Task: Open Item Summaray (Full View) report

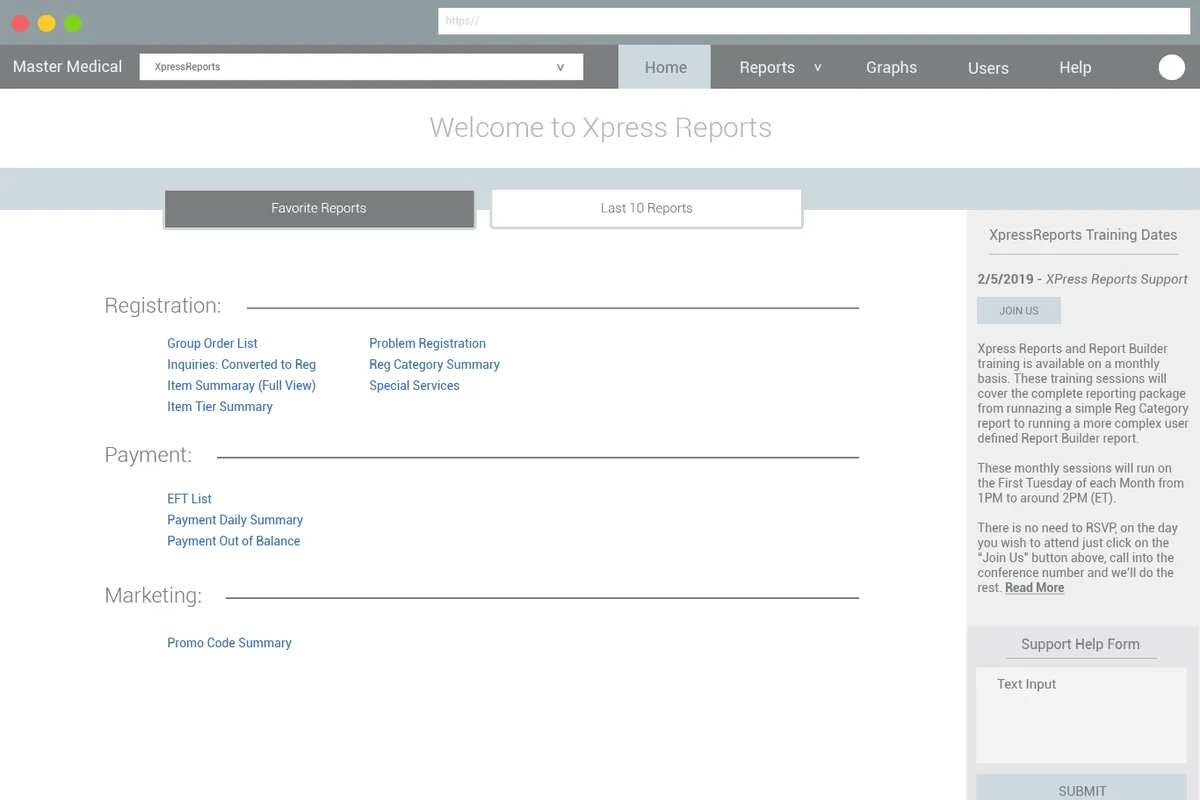Action: 241,385
